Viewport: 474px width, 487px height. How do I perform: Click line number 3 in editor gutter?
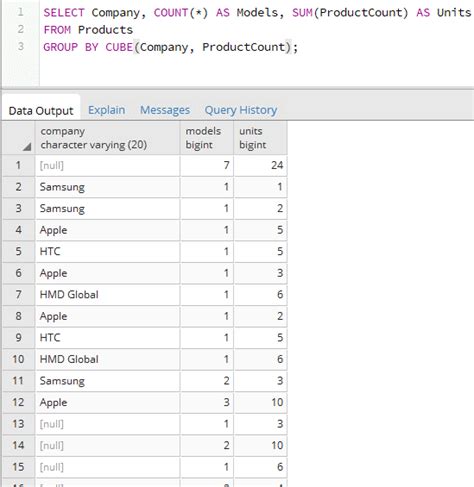(21, 46)
